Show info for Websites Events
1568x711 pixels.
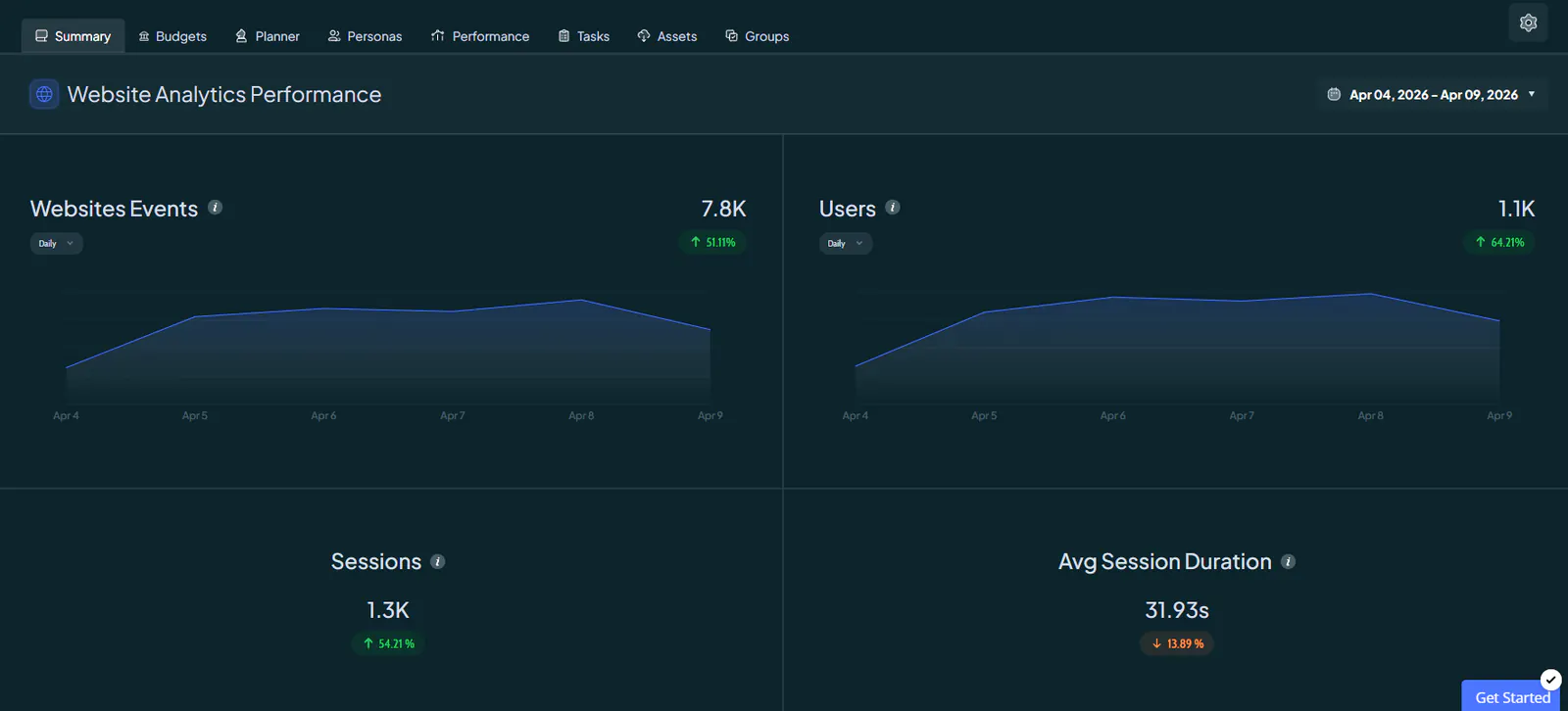[216, 208]
